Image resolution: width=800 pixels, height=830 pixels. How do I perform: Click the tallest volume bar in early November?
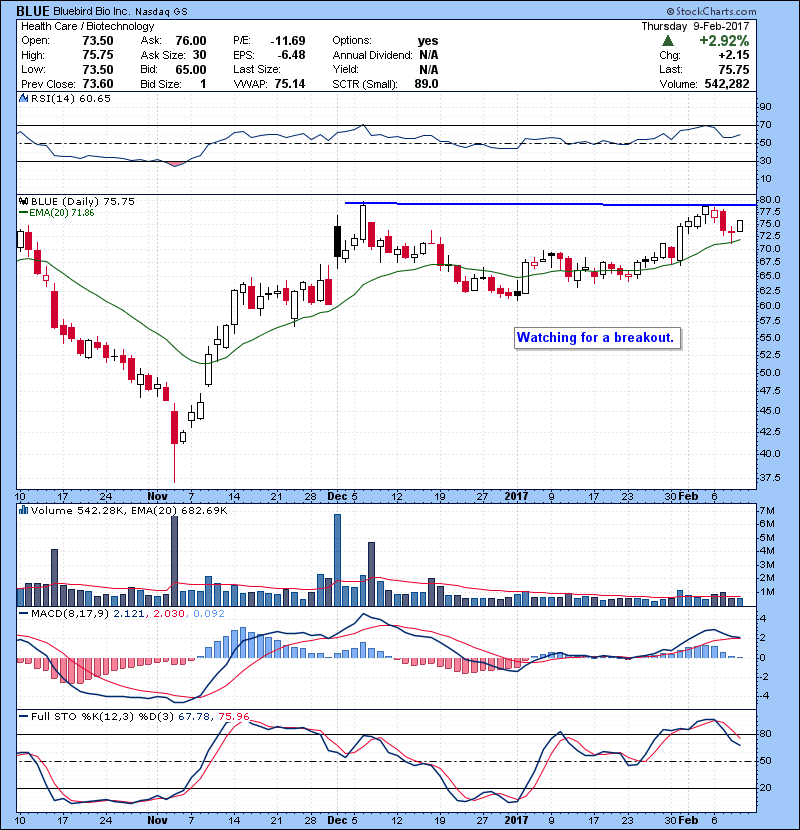(174, 561)
